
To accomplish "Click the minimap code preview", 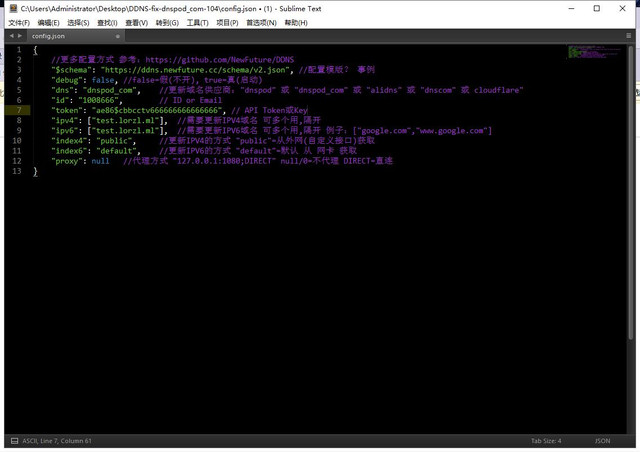I will pos(594,52).
